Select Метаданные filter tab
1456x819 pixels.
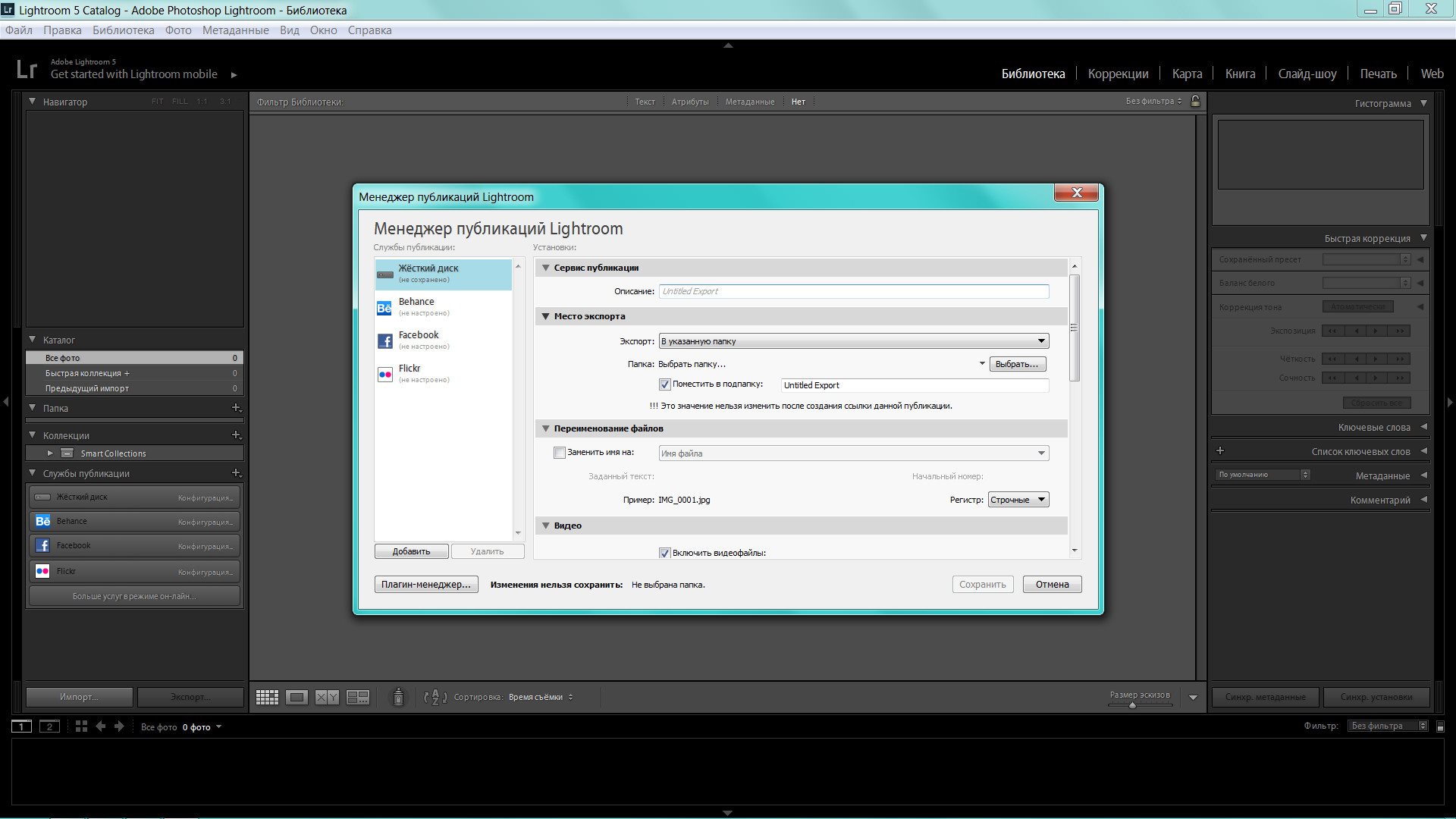tap(749, 102)
